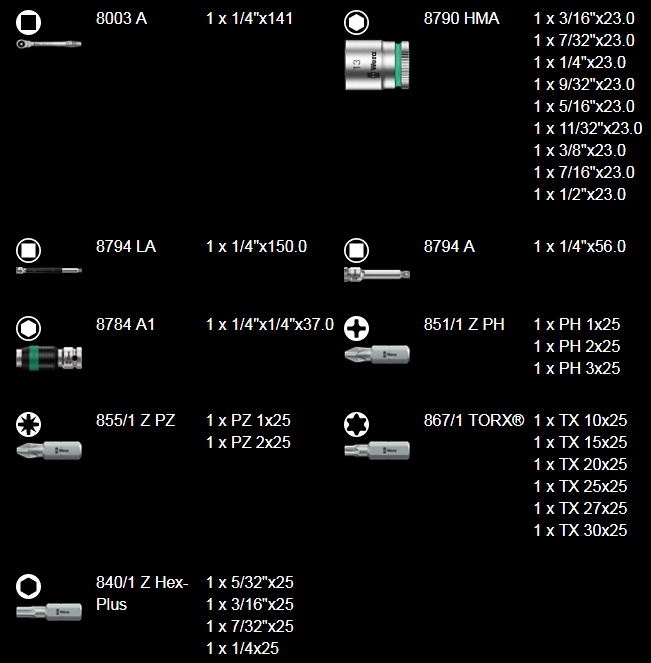
Task: Click the size 1 x 1/4"x150.0
Action: coord(257,247)
